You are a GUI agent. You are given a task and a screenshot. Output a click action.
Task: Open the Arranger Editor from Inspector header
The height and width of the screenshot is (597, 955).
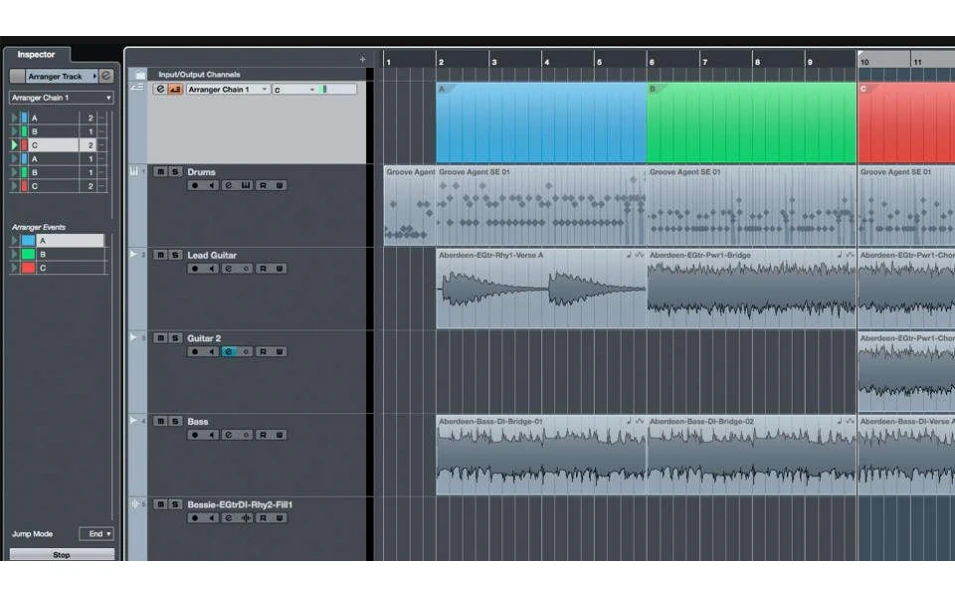(107, 76)
